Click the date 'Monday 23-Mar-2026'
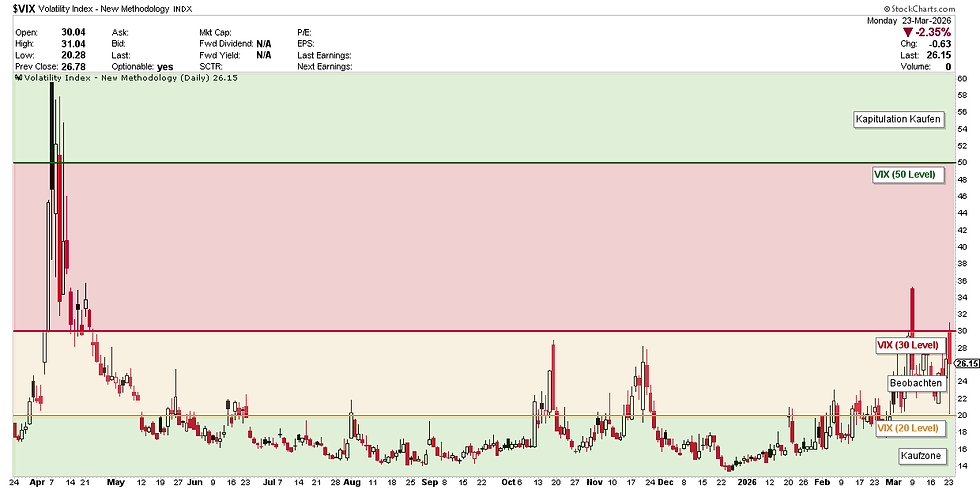Viewport: 980px width, 489px height. click(x=911, y=21)
